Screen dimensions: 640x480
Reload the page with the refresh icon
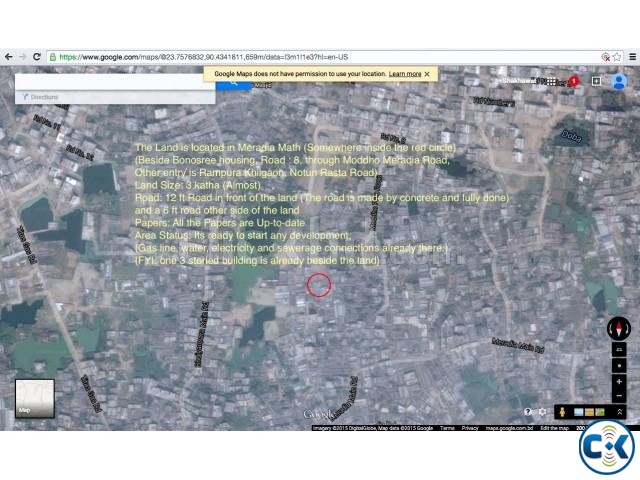[x=36, y=57]
